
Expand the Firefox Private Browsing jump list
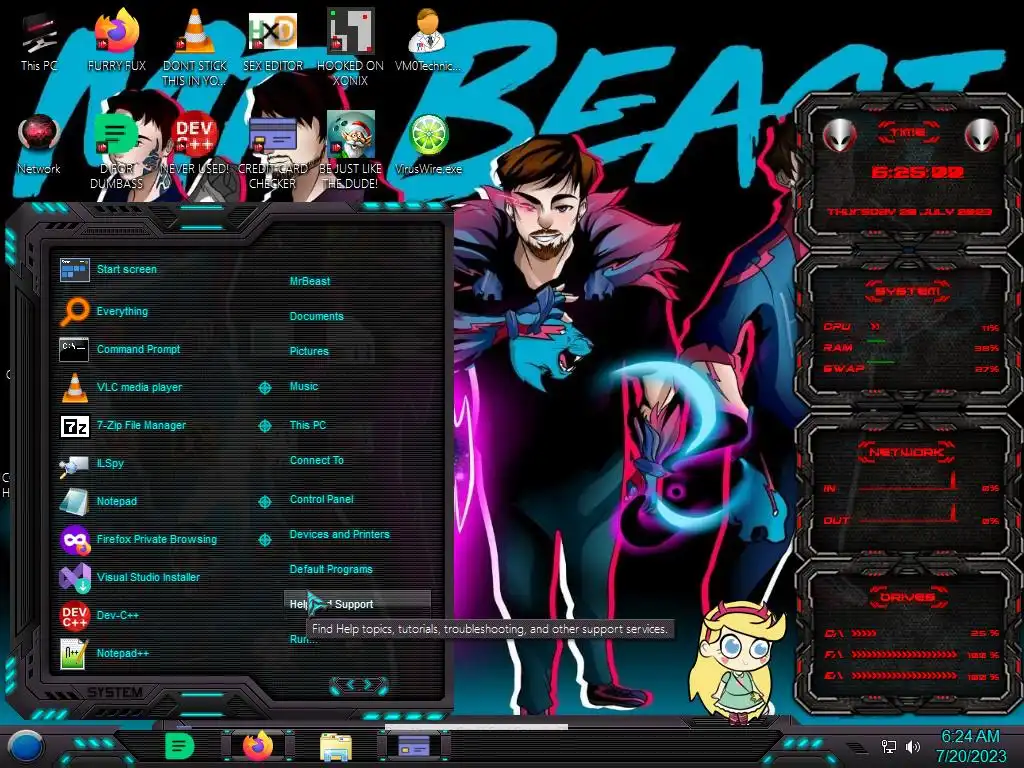tap(264, 540)
